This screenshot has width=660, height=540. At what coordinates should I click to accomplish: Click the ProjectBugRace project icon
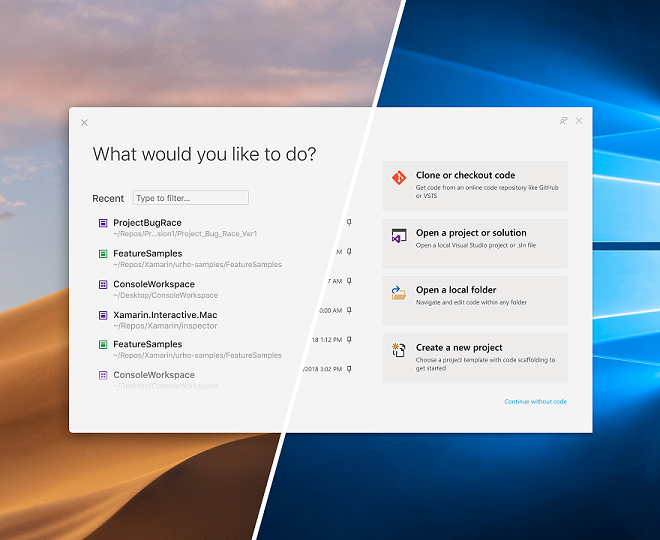103,223
